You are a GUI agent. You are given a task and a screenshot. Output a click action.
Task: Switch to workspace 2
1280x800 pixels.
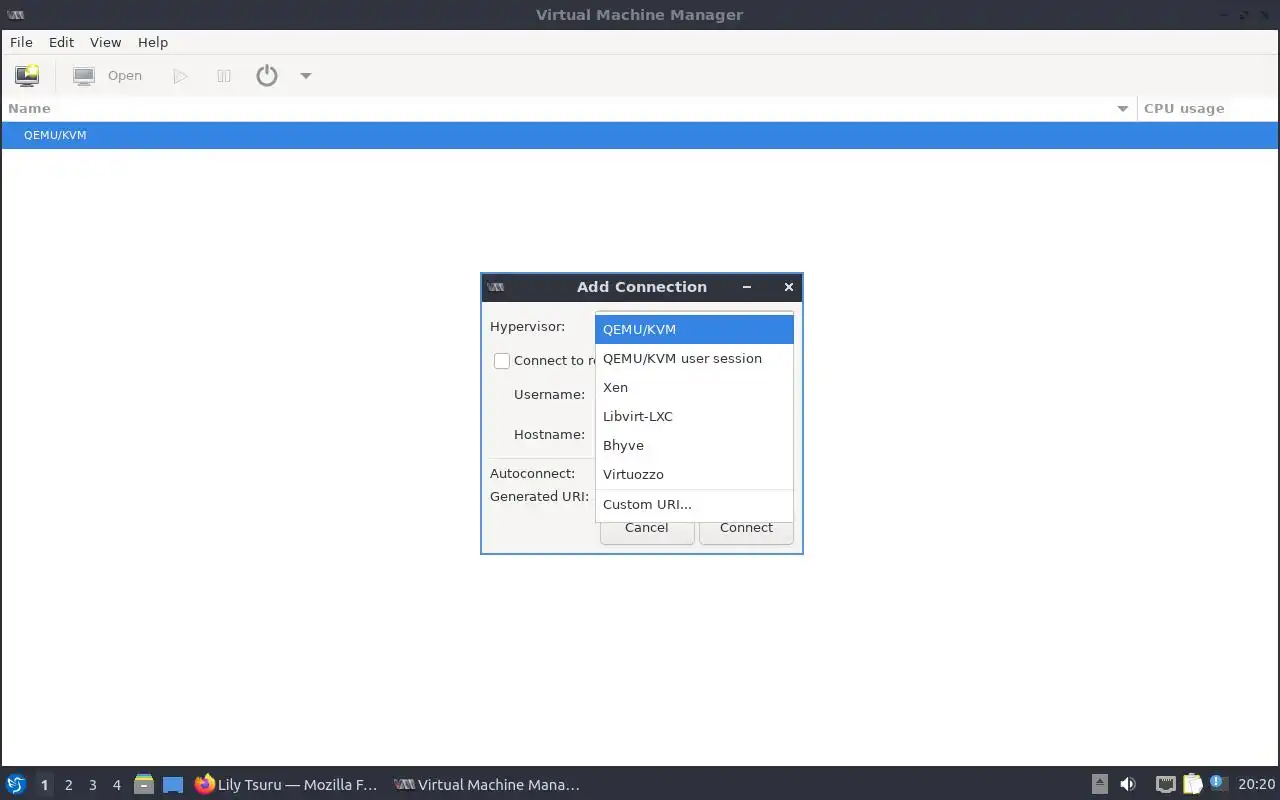click(x=68, y=785)
